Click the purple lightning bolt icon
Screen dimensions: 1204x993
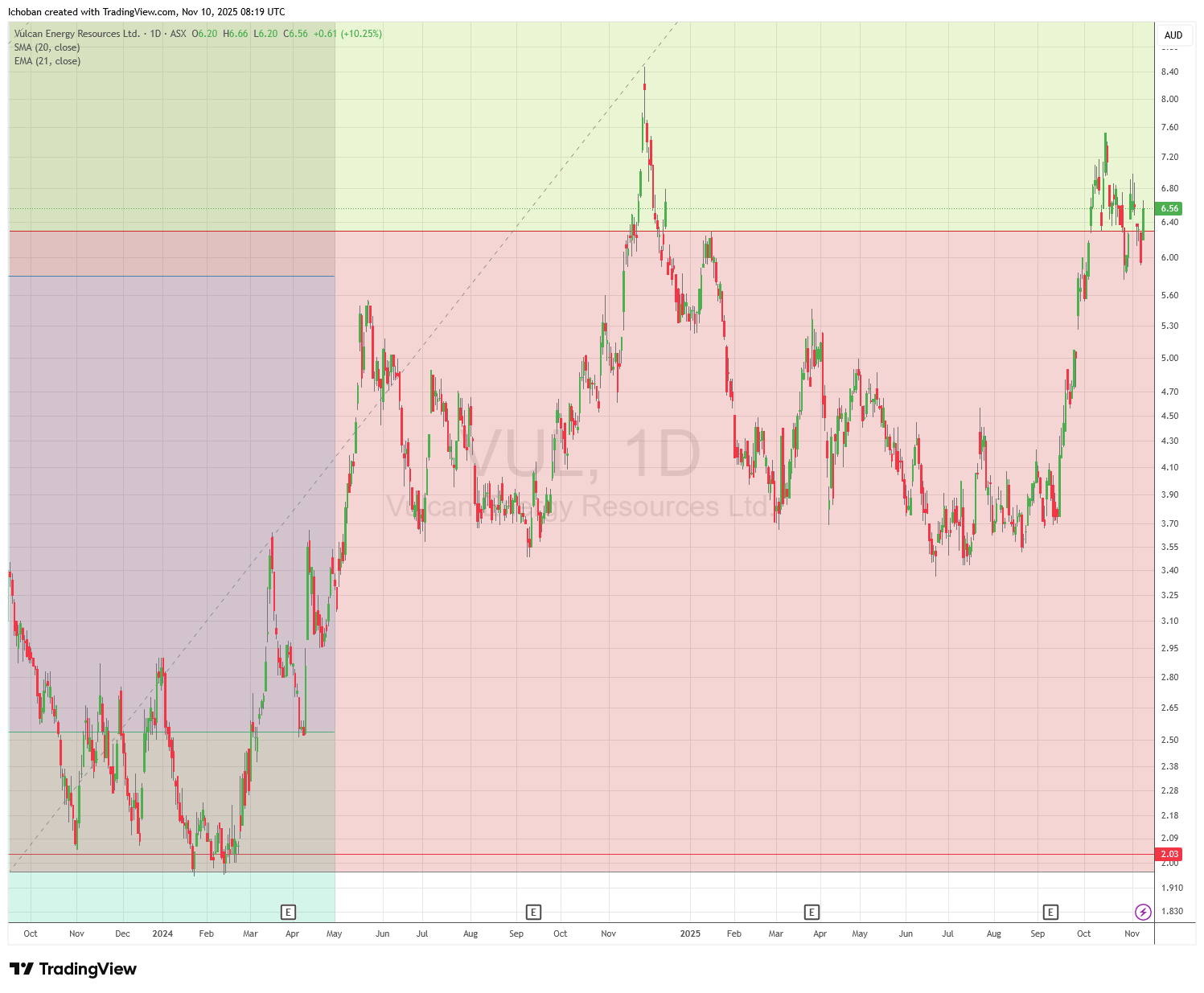pos(1142,912)
